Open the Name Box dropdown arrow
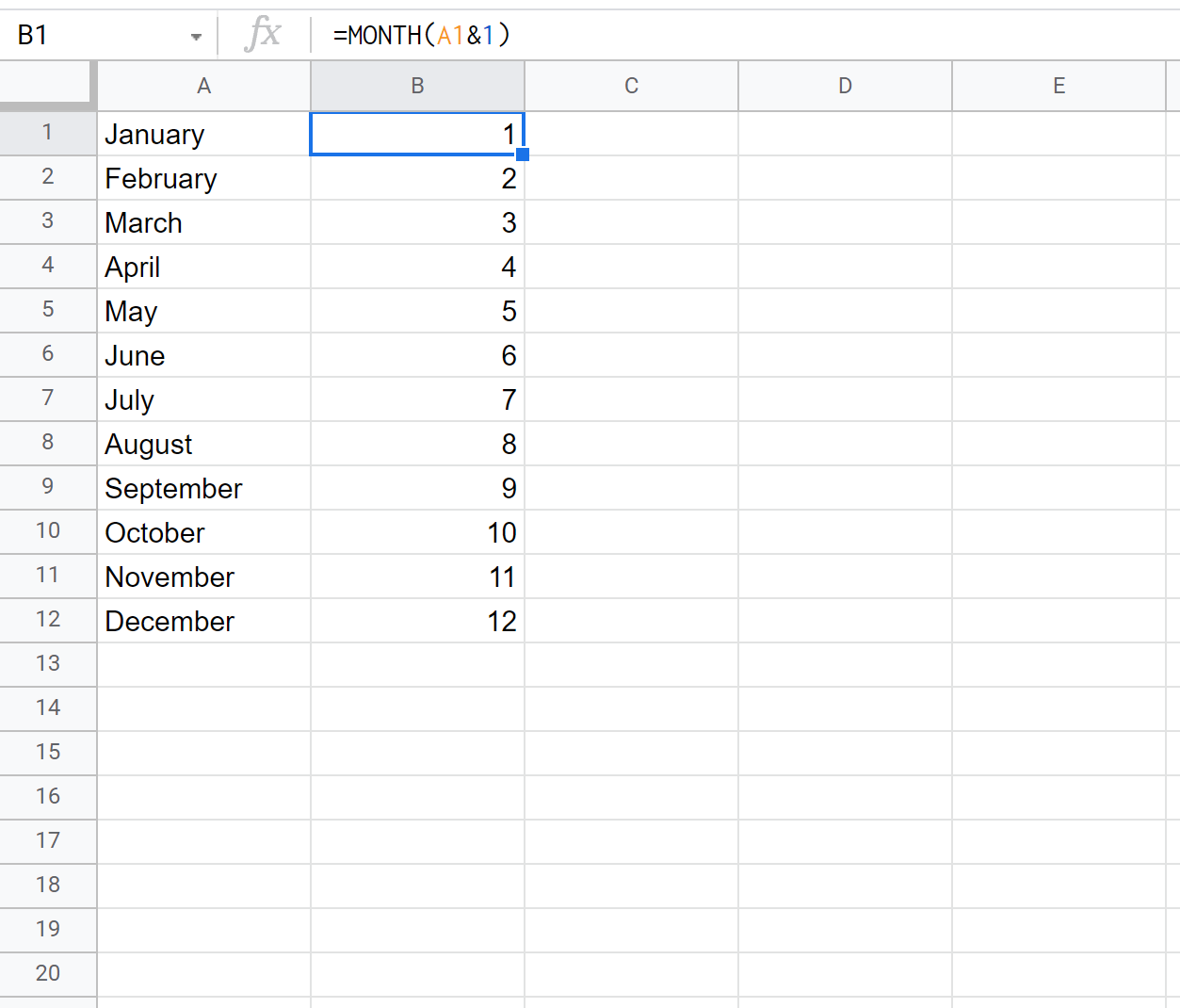This screenshot has height=1008, width=1180. [x=196, y=37]
